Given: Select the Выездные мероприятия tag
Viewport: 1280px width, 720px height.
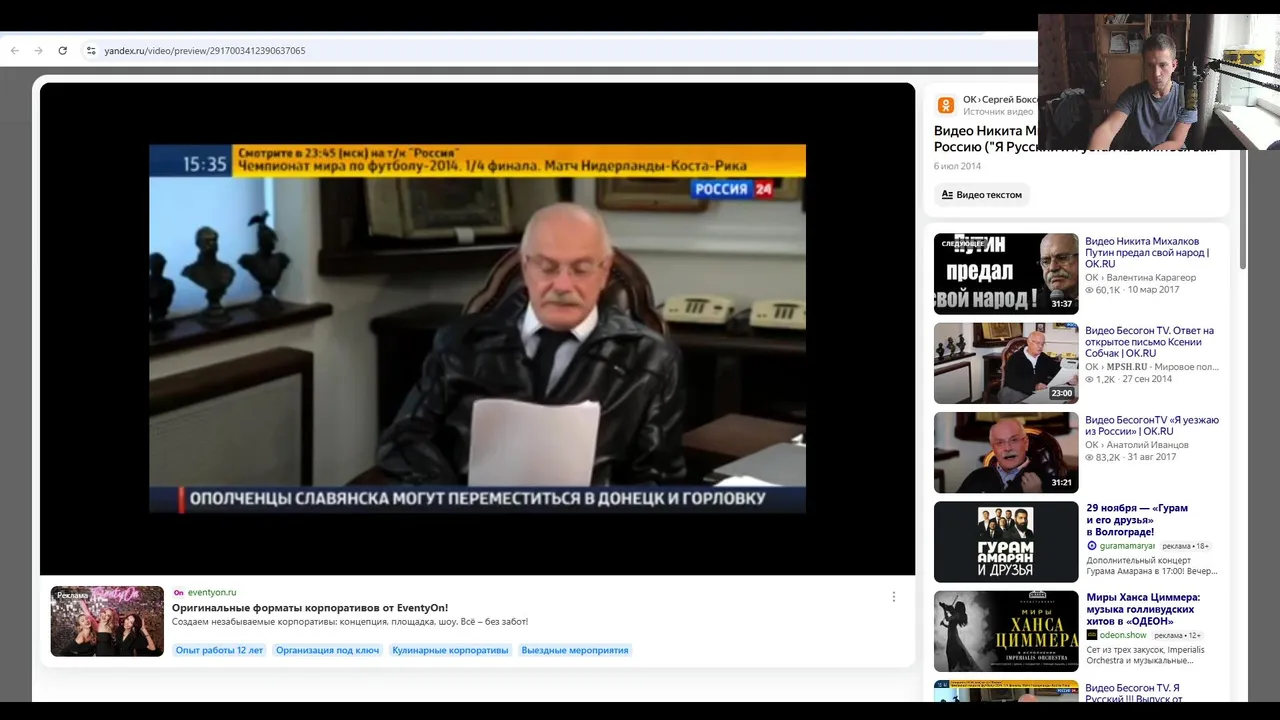Looking at the screenshot, I should 575,650.
